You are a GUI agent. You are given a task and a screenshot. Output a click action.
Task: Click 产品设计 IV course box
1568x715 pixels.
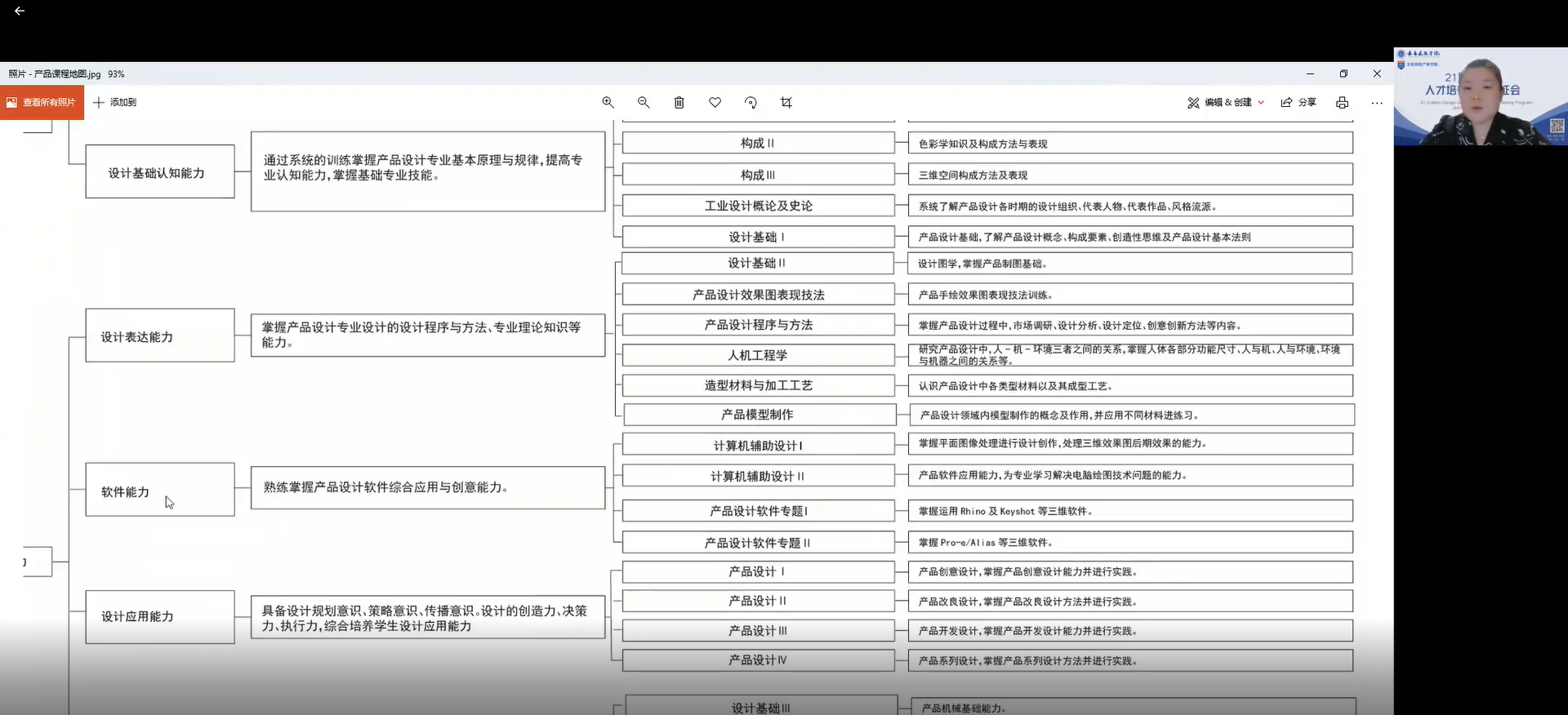(759, 660)
